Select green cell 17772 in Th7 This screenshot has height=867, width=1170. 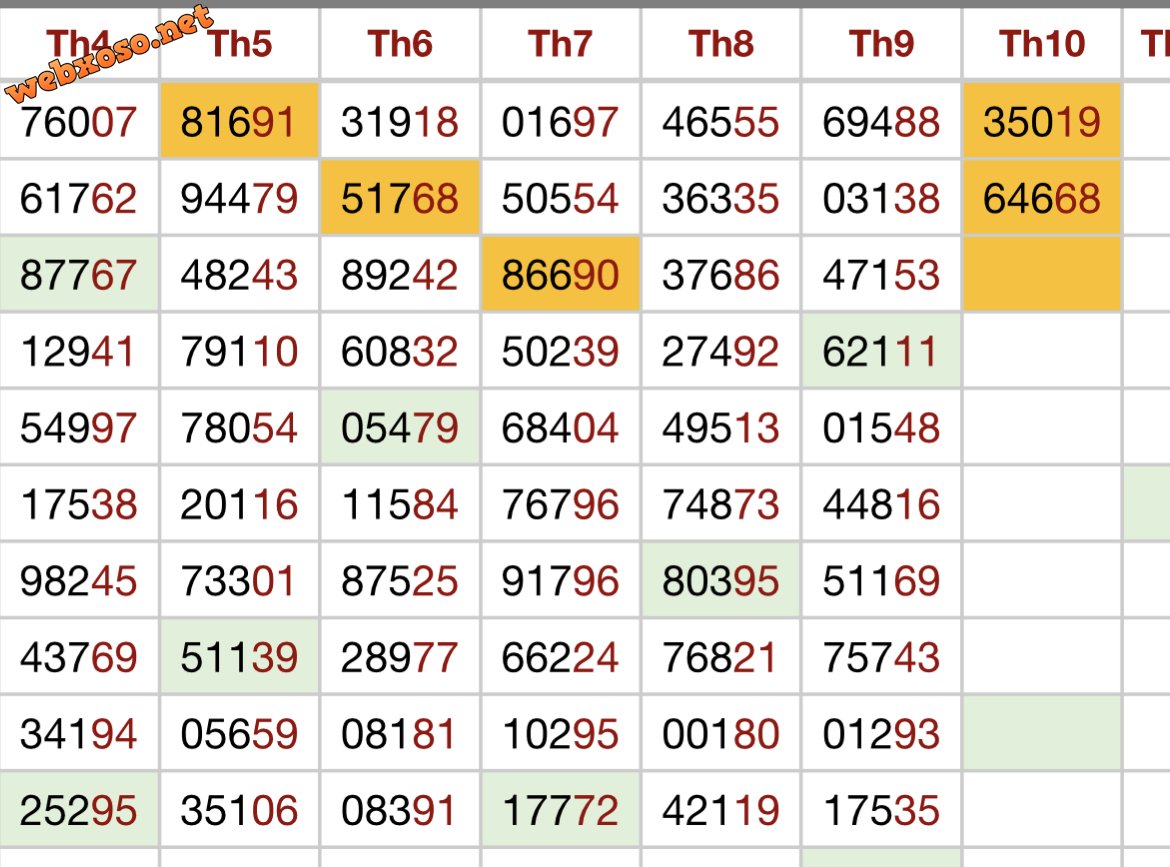560,810
